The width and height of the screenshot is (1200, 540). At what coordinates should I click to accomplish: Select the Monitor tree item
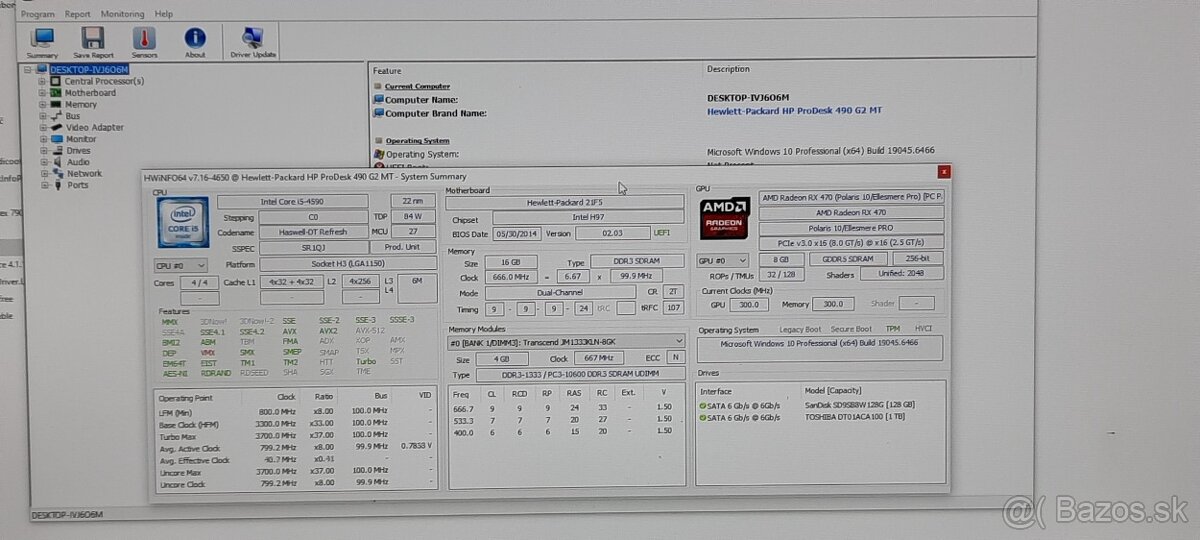82,139
